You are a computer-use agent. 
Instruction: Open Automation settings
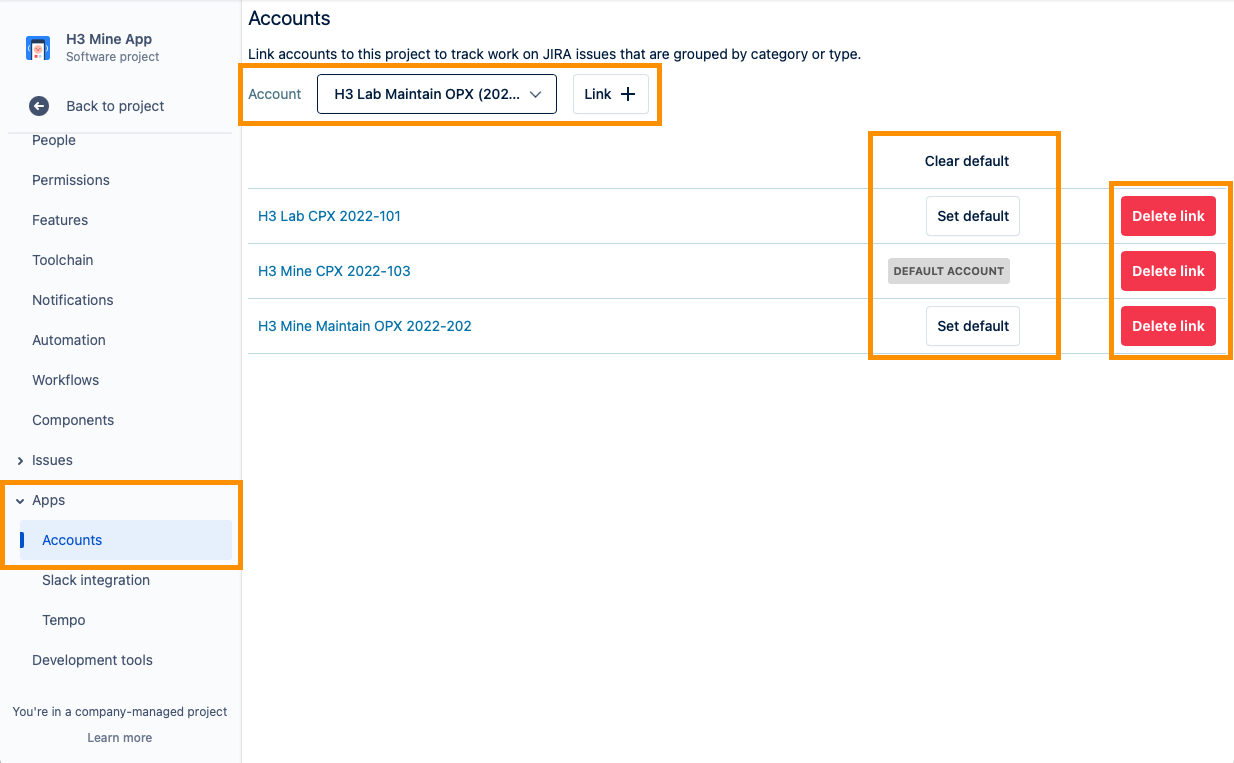(69, 340)
